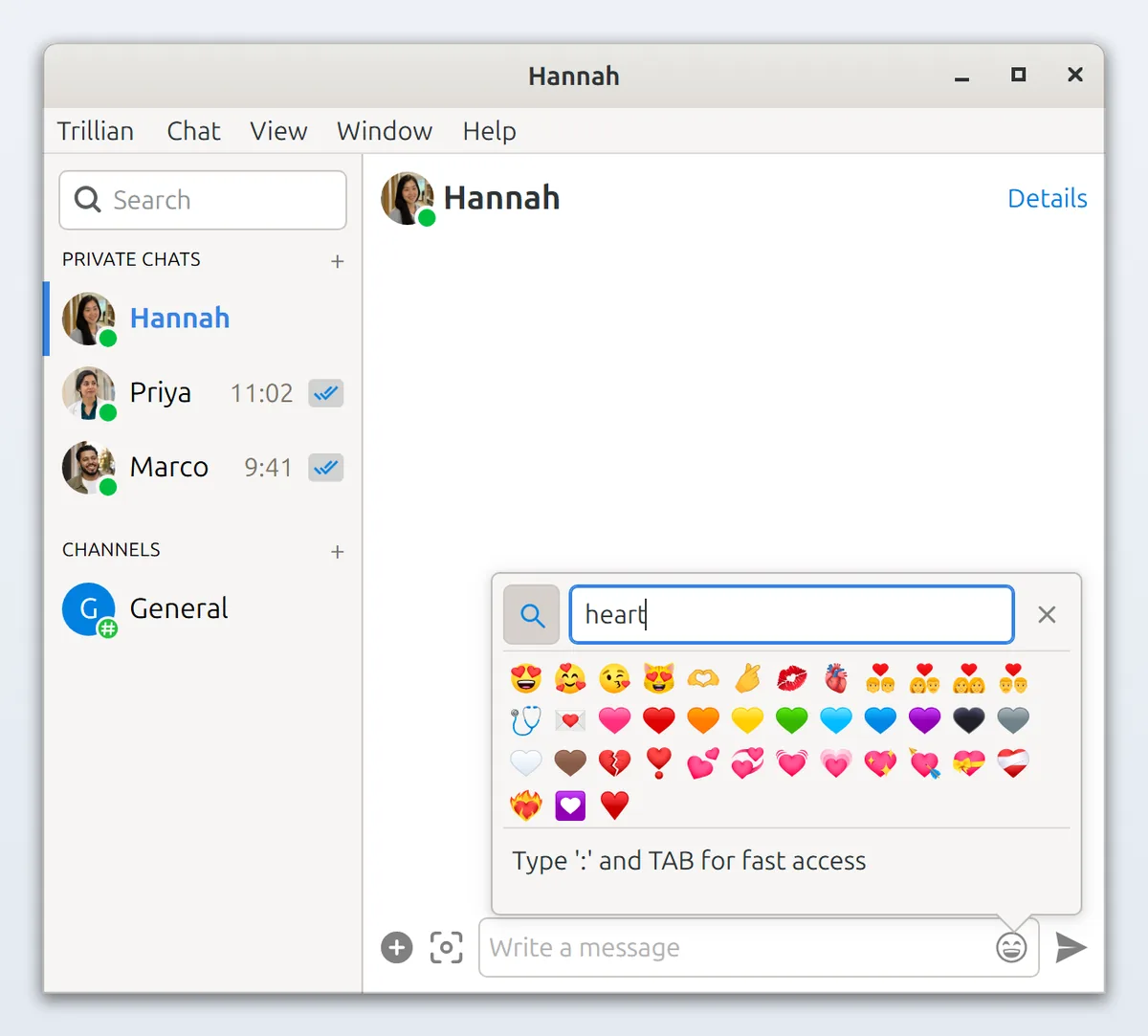Choose the black heart emoji
This screenshot has height=1036, width=1148.
tap(969, 719)
